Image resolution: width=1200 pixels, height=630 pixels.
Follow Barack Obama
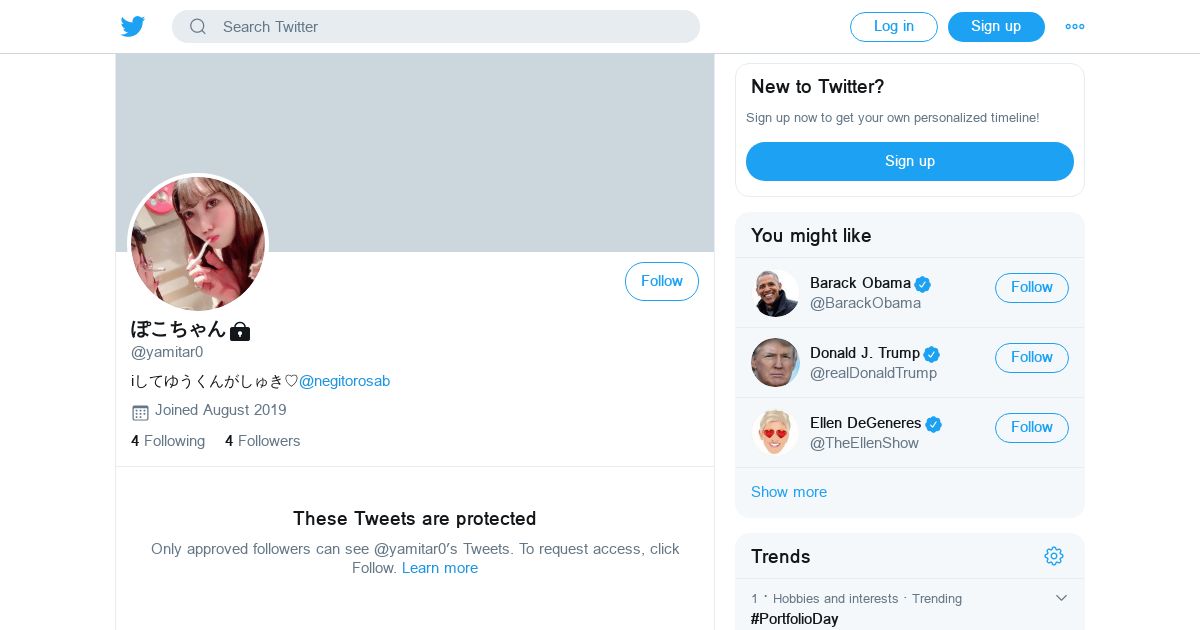pos(1031,288)
